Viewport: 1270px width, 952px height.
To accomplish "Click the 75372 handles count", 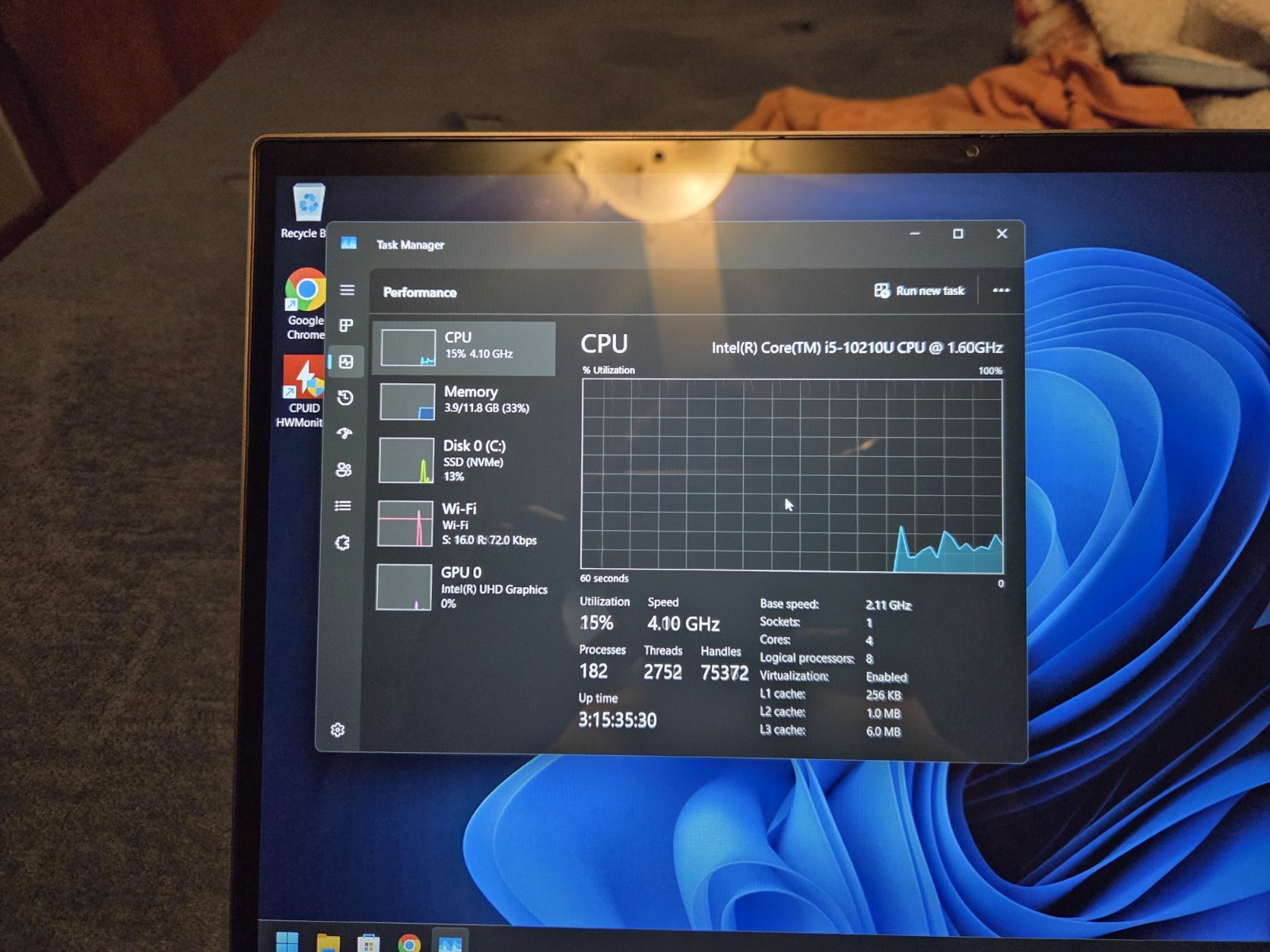I will pyautogui.click(x=724, y=673).
